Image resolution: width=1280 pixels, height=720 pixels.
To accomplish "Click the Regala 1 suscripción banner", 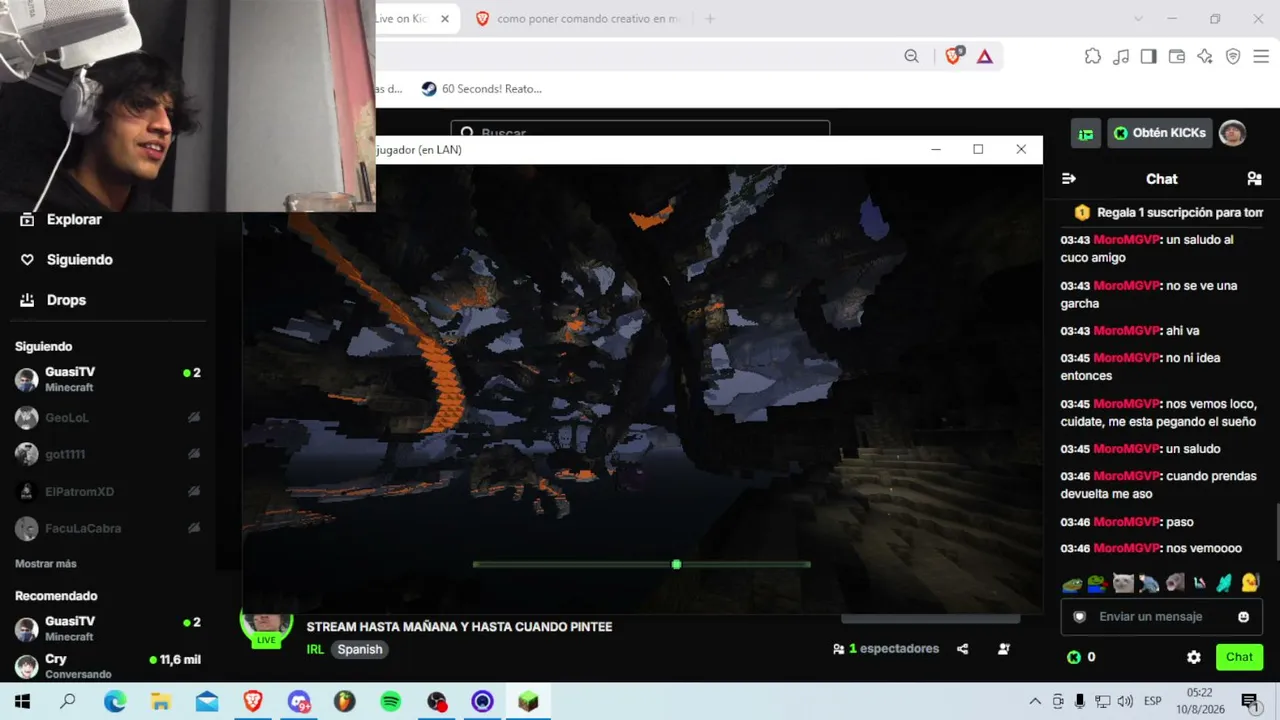I will tap(1169, 212).
